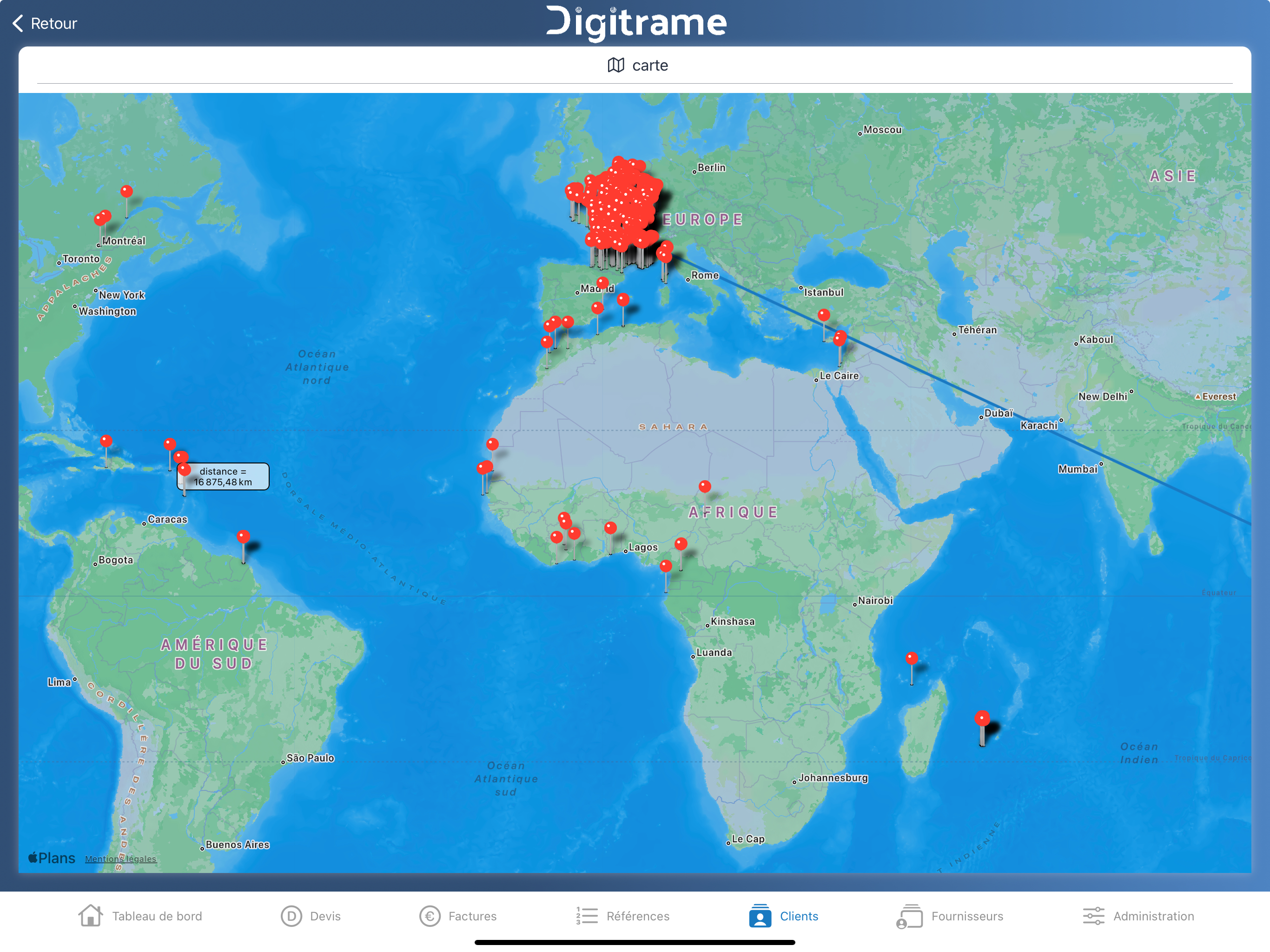Select the red pin northwest of Madagascar
The width and height of the screenshot is (1270, 952).
click(911, 659)
